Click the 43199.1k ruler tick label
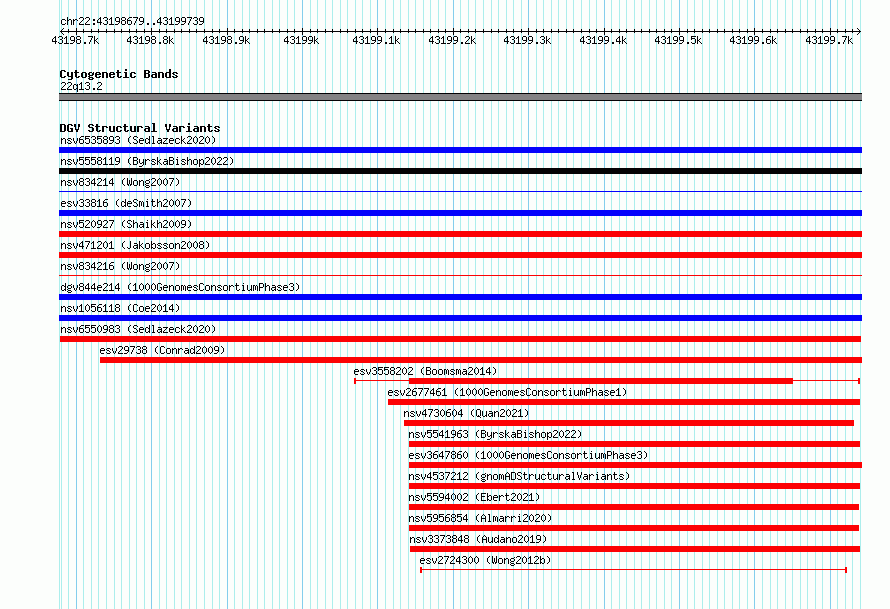890x609 pixels. 376,40
